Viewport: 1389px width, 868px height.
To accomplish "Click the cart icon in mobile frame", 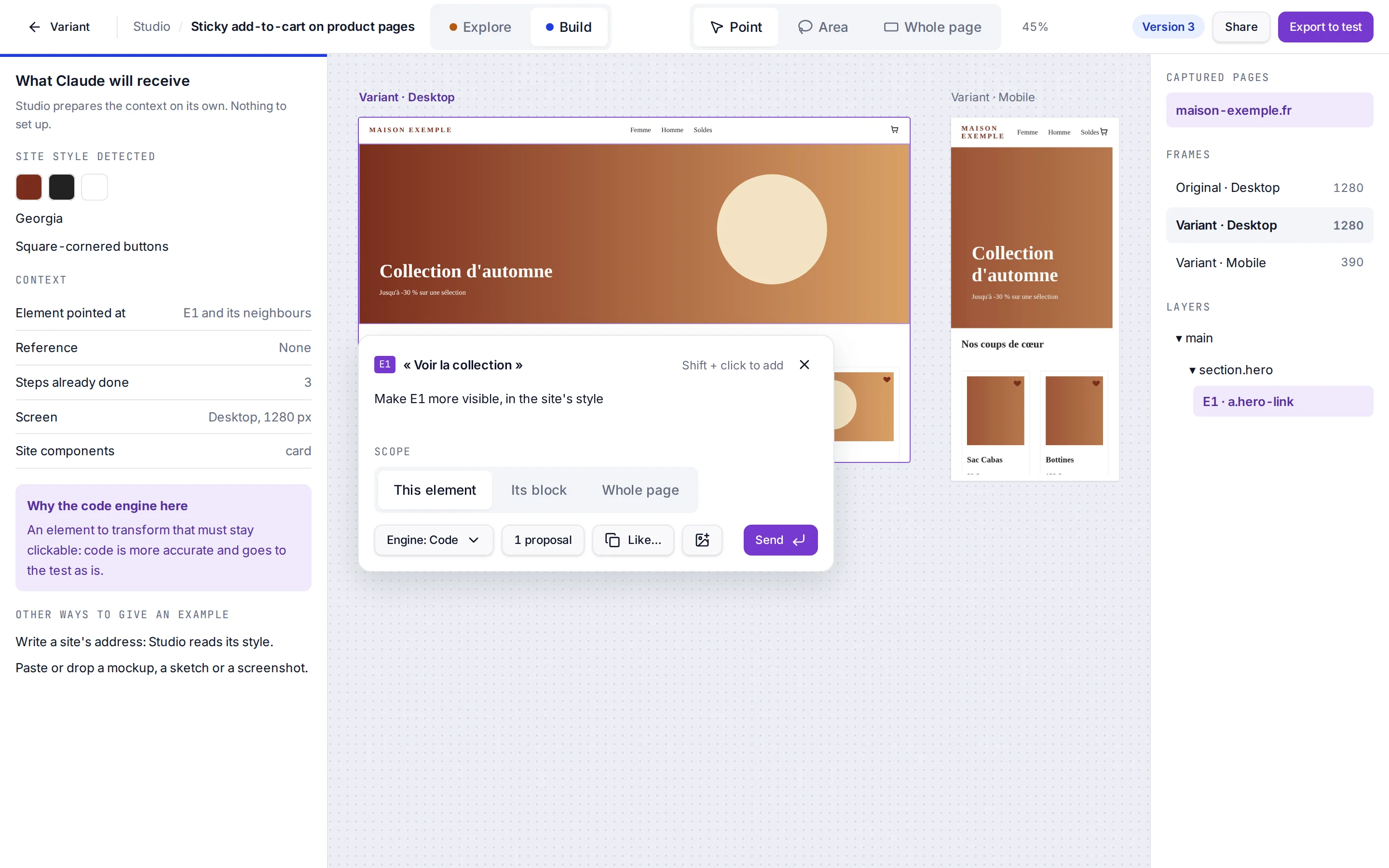I will pos(1104,132).
